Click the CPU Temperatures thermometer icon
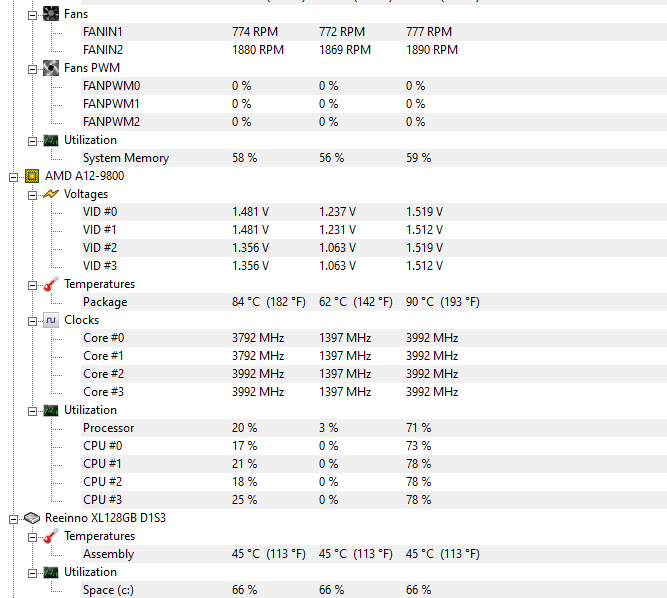The height and width of the screenshot is (598, 667). tap(51, 284)
